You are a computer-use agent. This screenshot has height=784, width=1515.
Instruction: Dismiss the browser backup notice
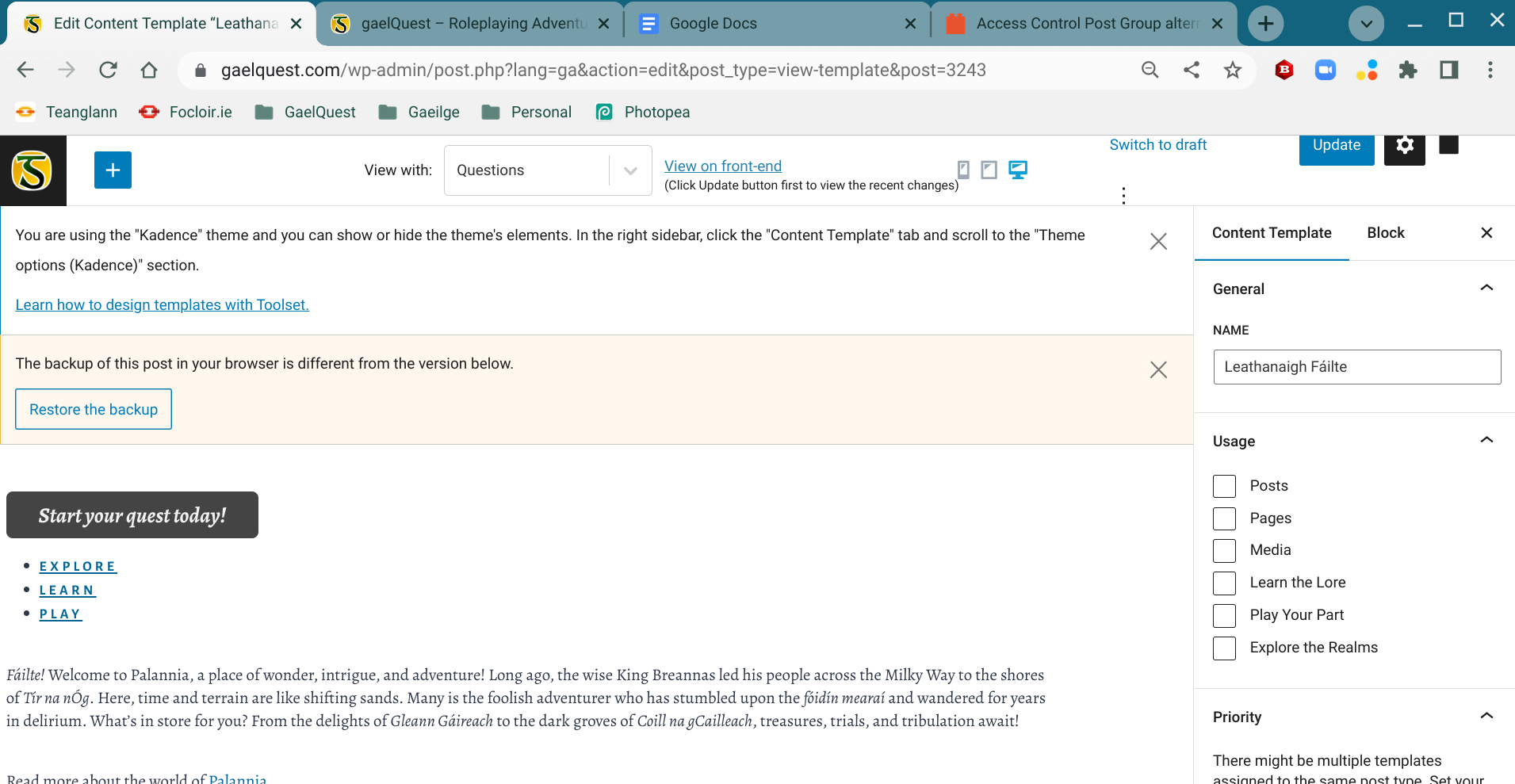[x=1158, y=369]
